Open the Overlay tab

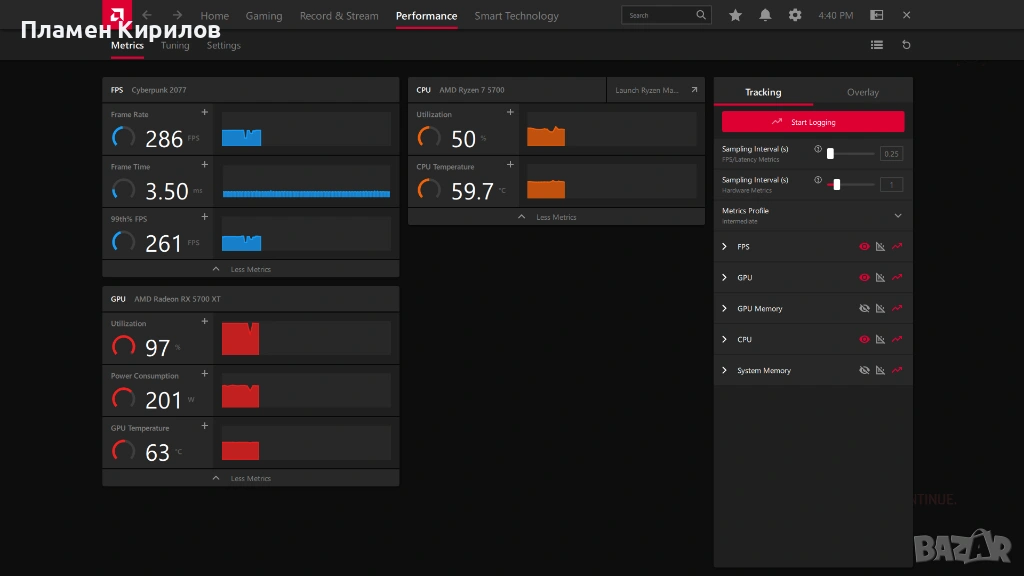[x=862, y=92]
